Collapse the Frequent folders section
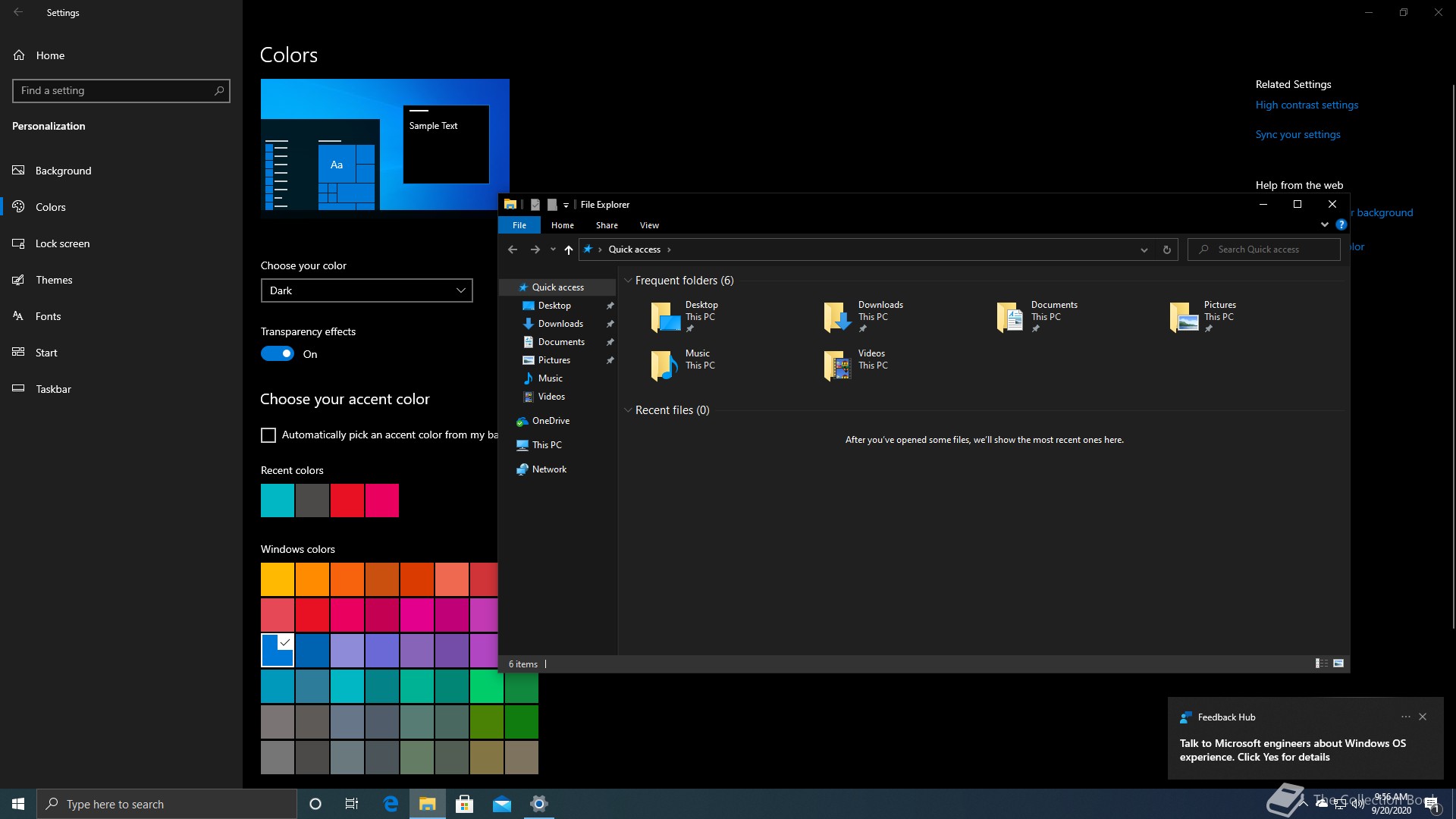This screenshot has width=1456, height=819. tap(628, 281)
